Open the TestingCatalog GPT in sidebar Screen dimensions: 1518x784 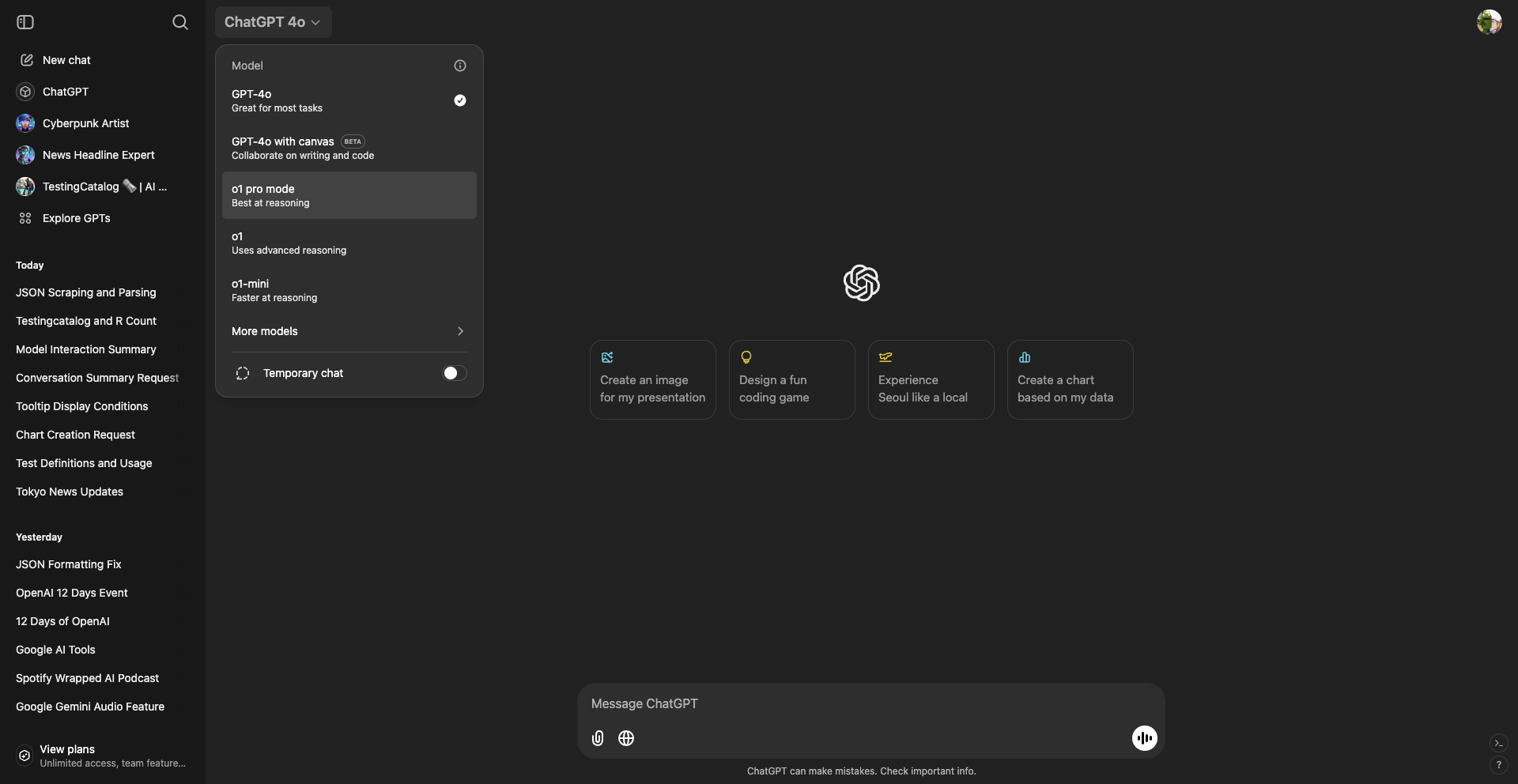click(x=103, y=187)
